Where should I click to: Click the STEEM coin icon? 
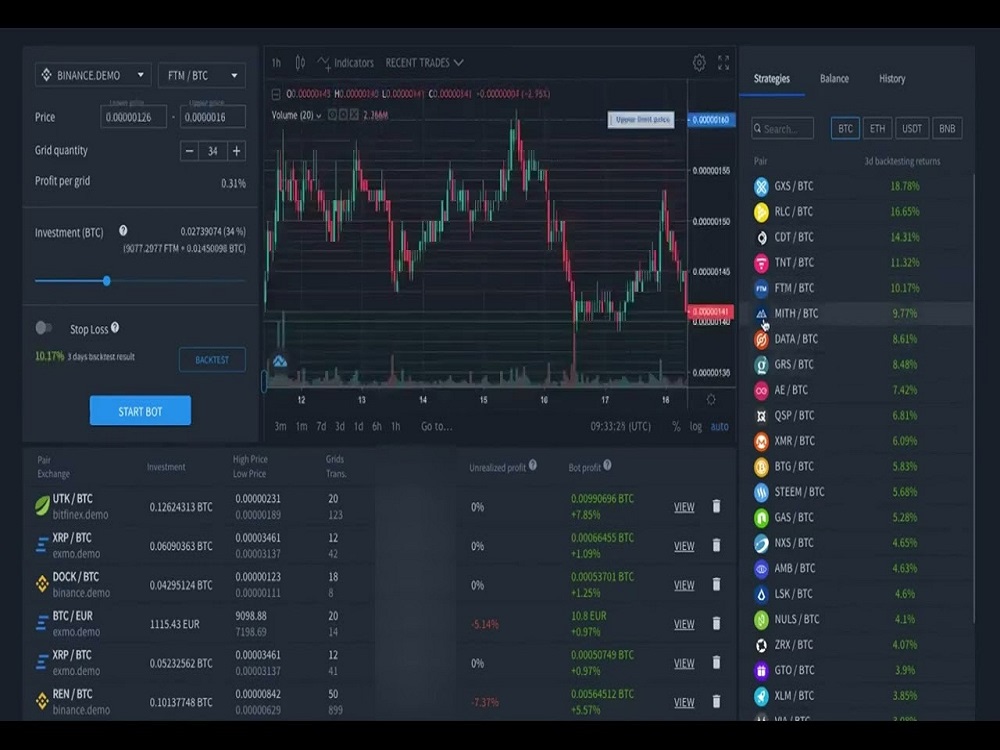(761, 492)
